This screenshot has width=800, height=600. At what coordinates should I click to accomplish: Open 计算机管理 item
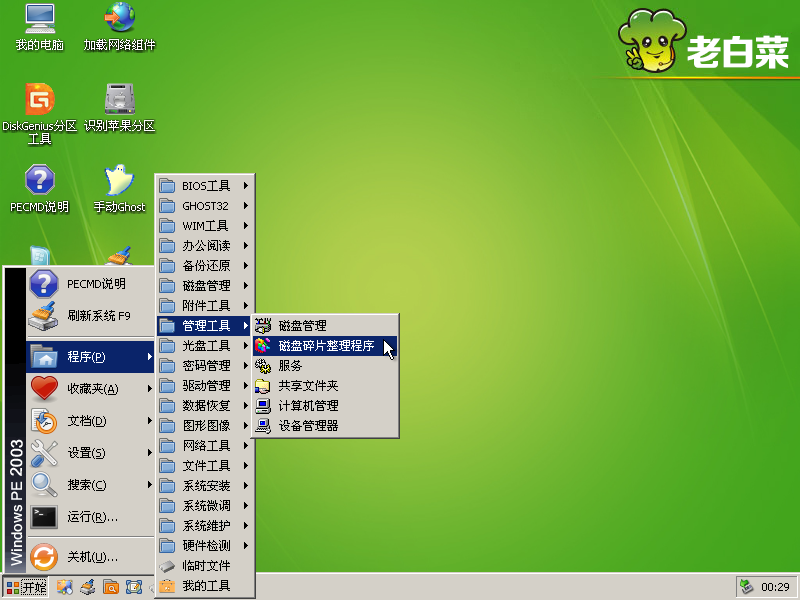point(325,406)
